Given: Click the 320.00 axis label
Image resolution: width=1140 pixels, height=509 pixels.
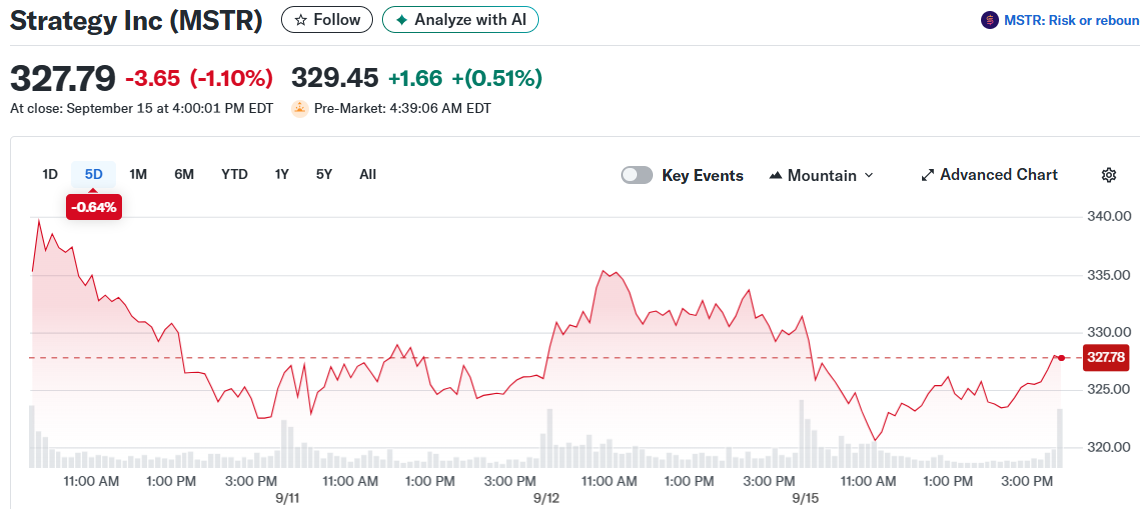Looking at the screenshot, I should (x=1107, y=447).
